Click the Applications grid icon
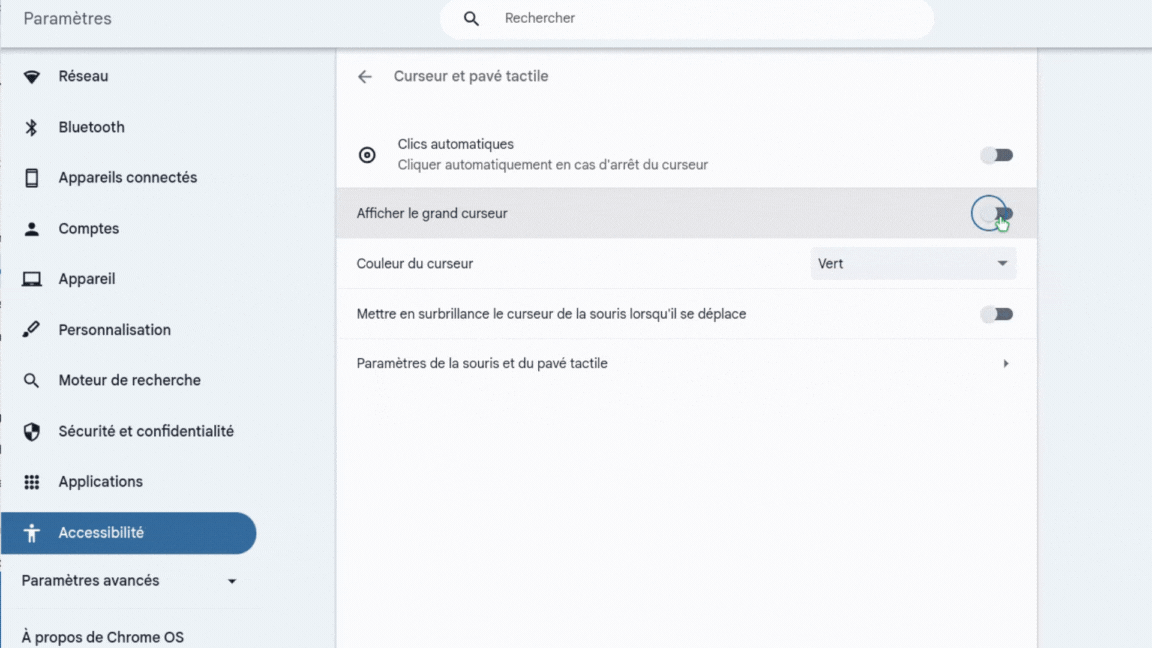Image resolution: width=1152 pixels, height=648 pixels. (32, 482)
